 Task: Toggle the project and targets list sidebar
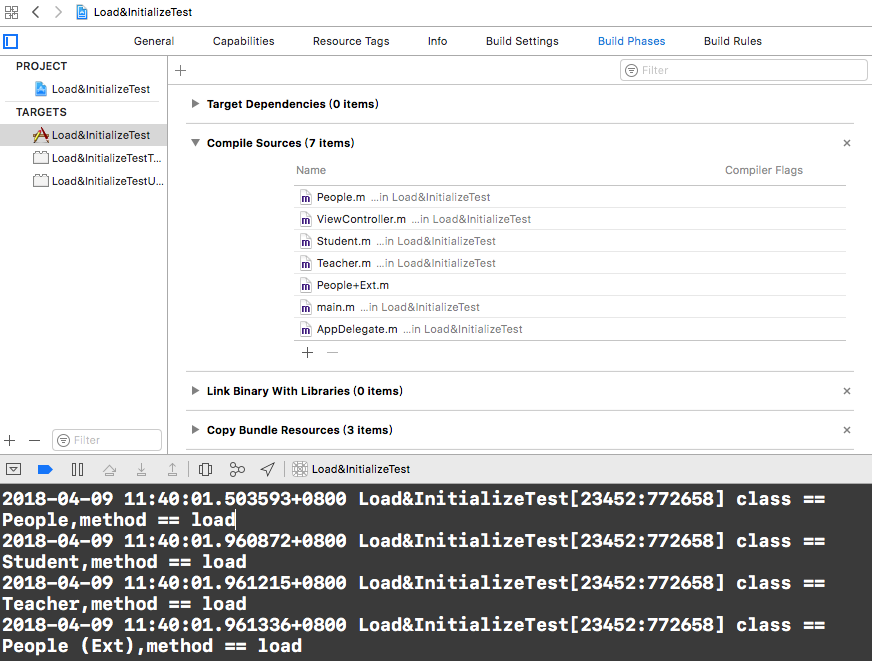click(11, 42)
